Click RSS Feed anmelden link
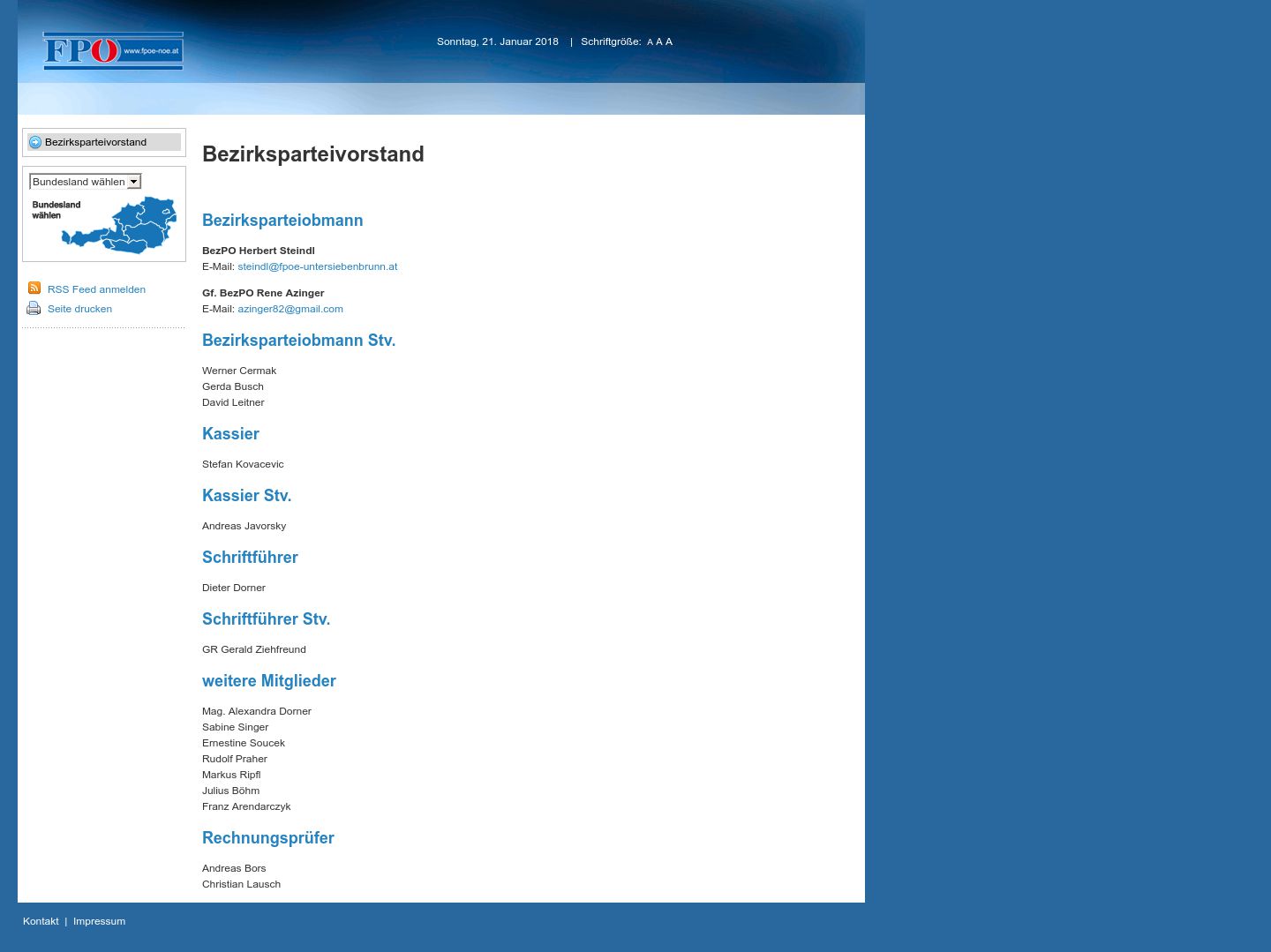 coord(96,289)
